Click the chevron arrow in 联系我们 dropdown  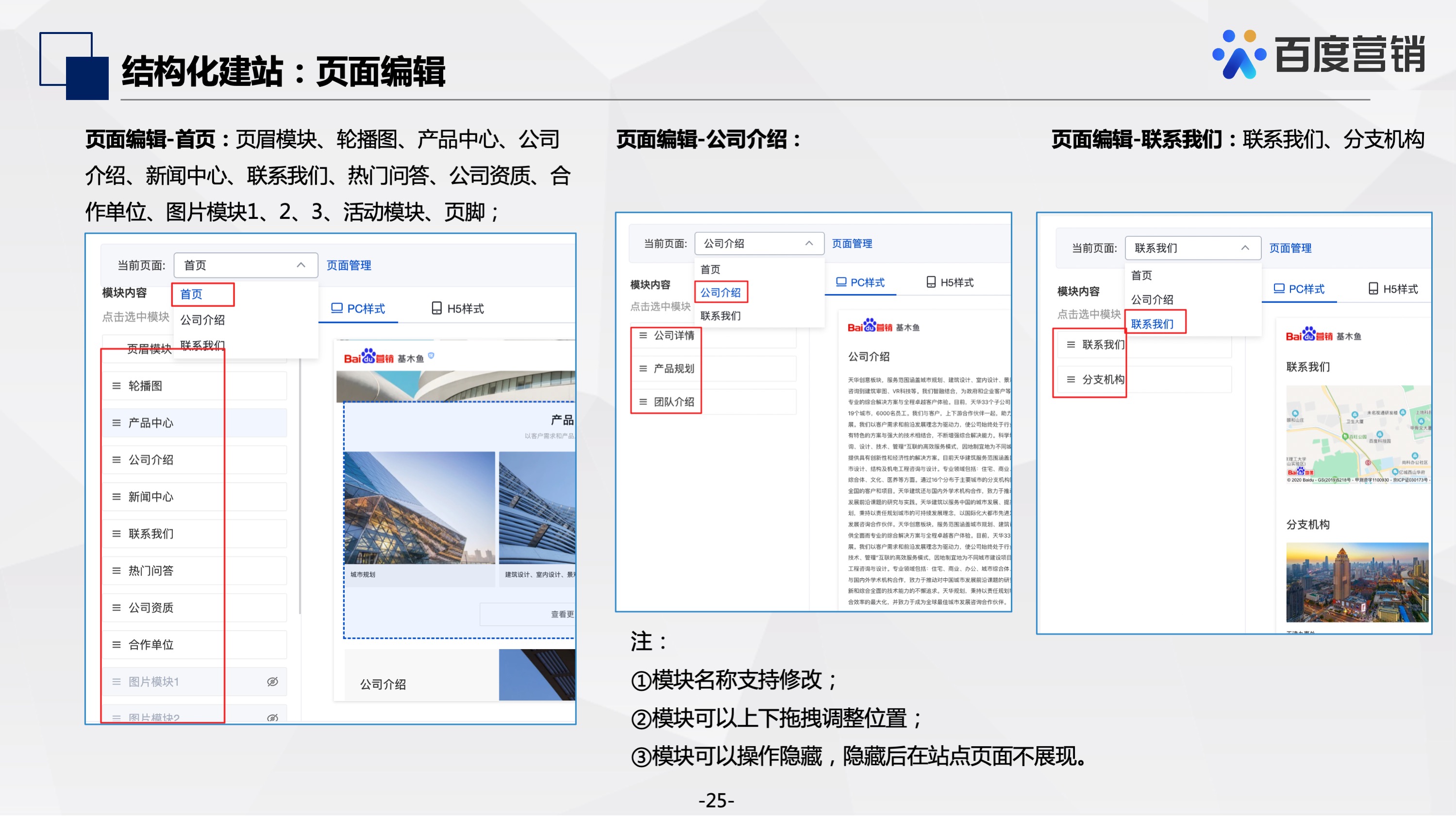pyautogui.click(x=1245, y=248)
